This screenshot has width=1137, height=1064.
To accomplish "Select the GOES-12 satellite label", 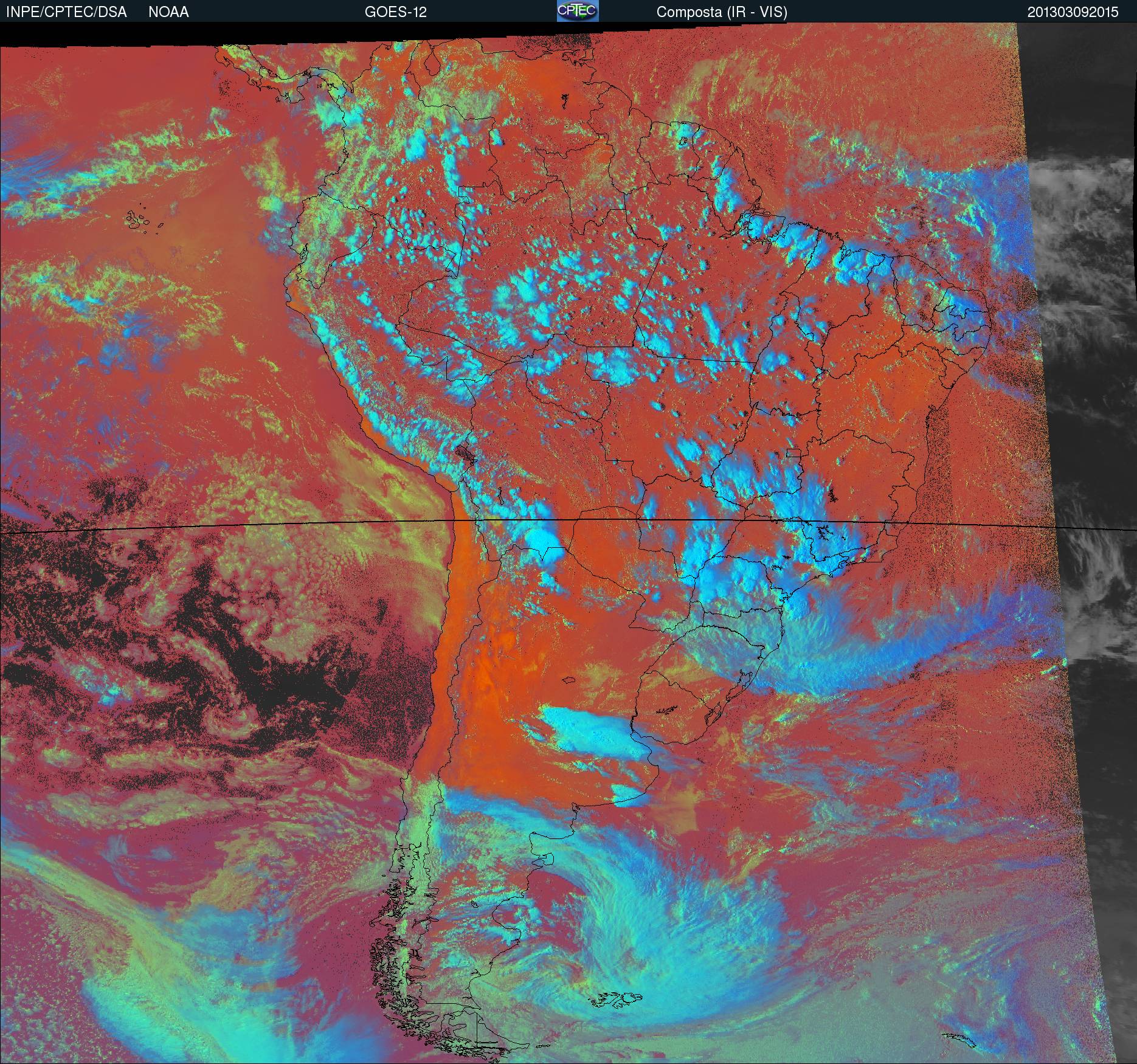I will (x=395, y=12).
